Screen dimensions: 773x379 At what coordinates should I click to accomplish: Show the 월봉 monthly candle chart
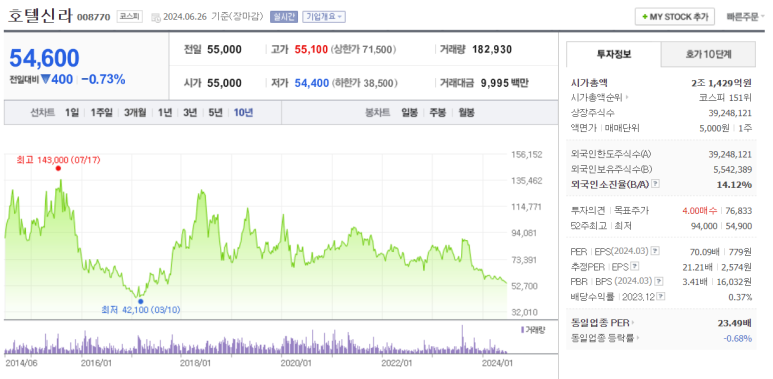point(466,113)
